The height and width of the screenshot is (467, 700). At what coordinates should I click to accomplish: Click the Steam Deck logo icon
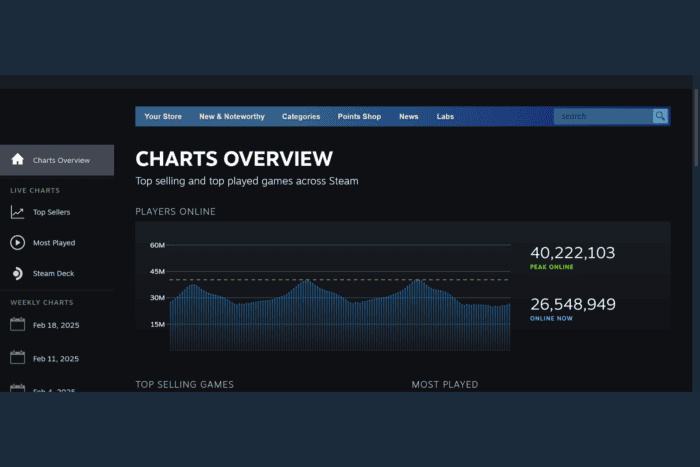click(17, 273)
